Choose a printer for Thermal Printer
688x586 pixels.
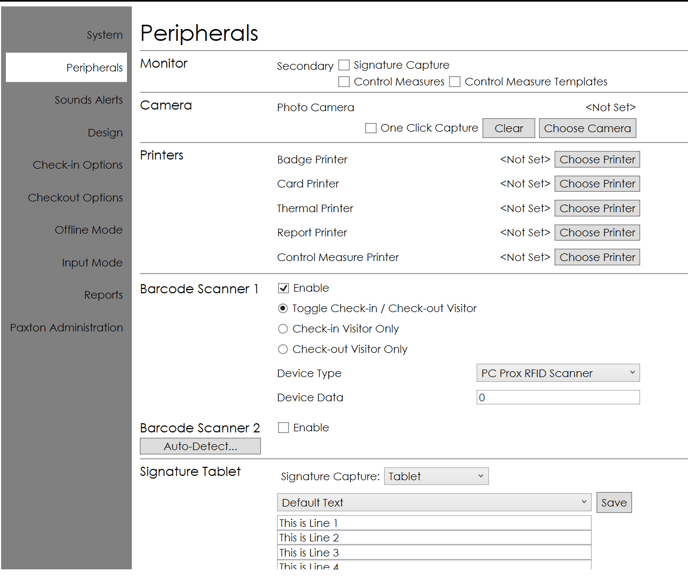point(597,208)
